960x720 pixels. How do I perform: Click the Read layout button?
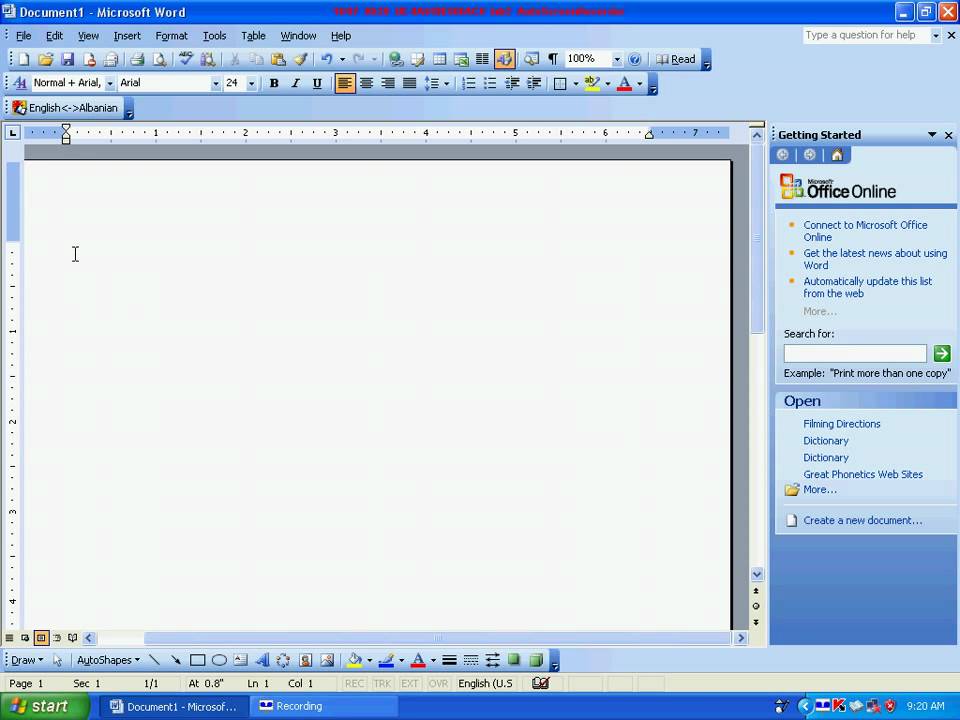(676, 59)
